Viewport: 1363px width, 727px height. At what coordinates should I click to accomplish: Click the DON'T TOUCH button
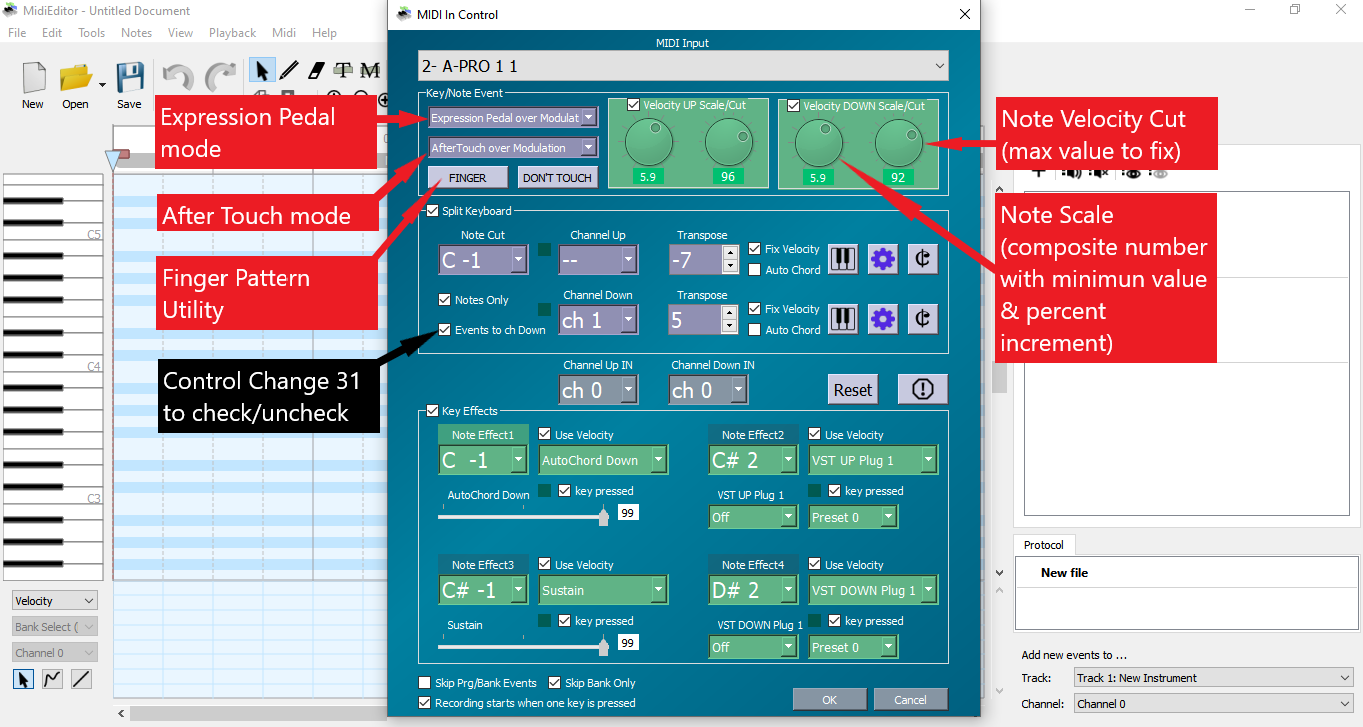click(558, 178)
